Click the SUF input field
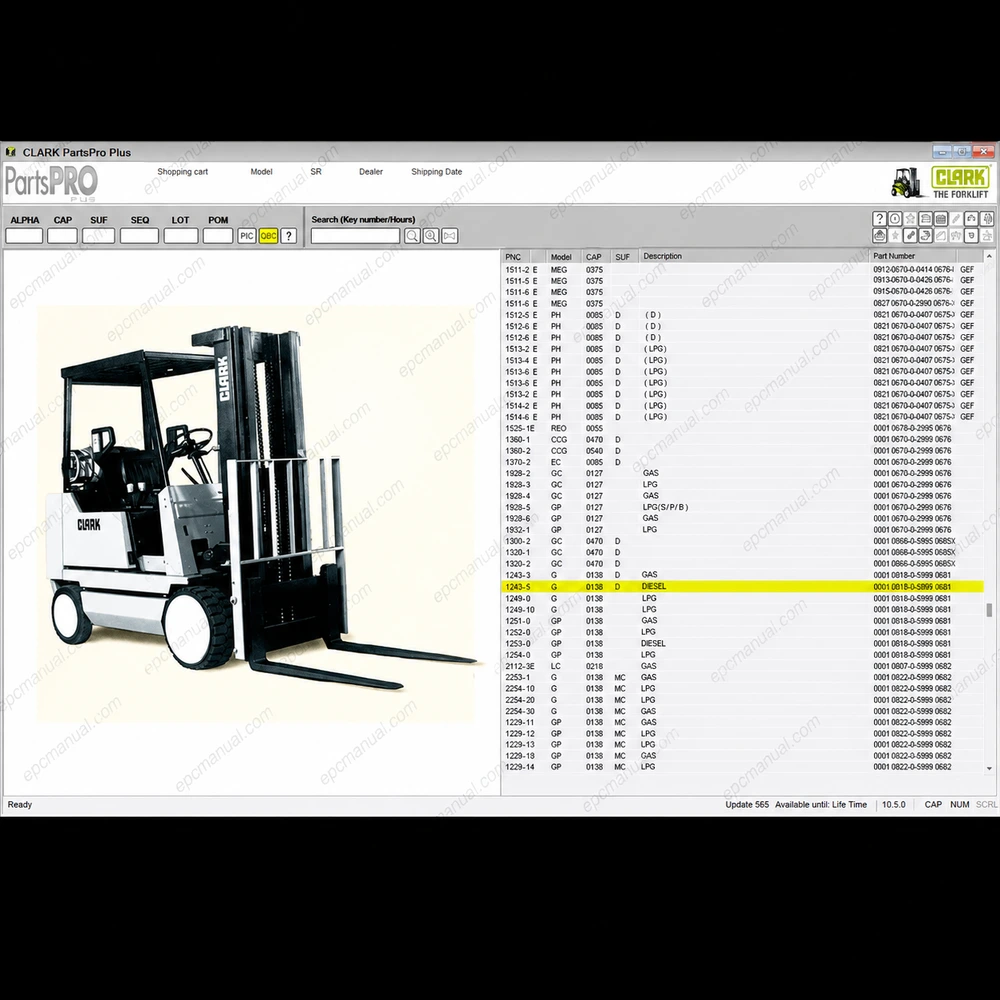Image resolution: width=1000 pixels, height=1000 pixels. pos(99,236)
